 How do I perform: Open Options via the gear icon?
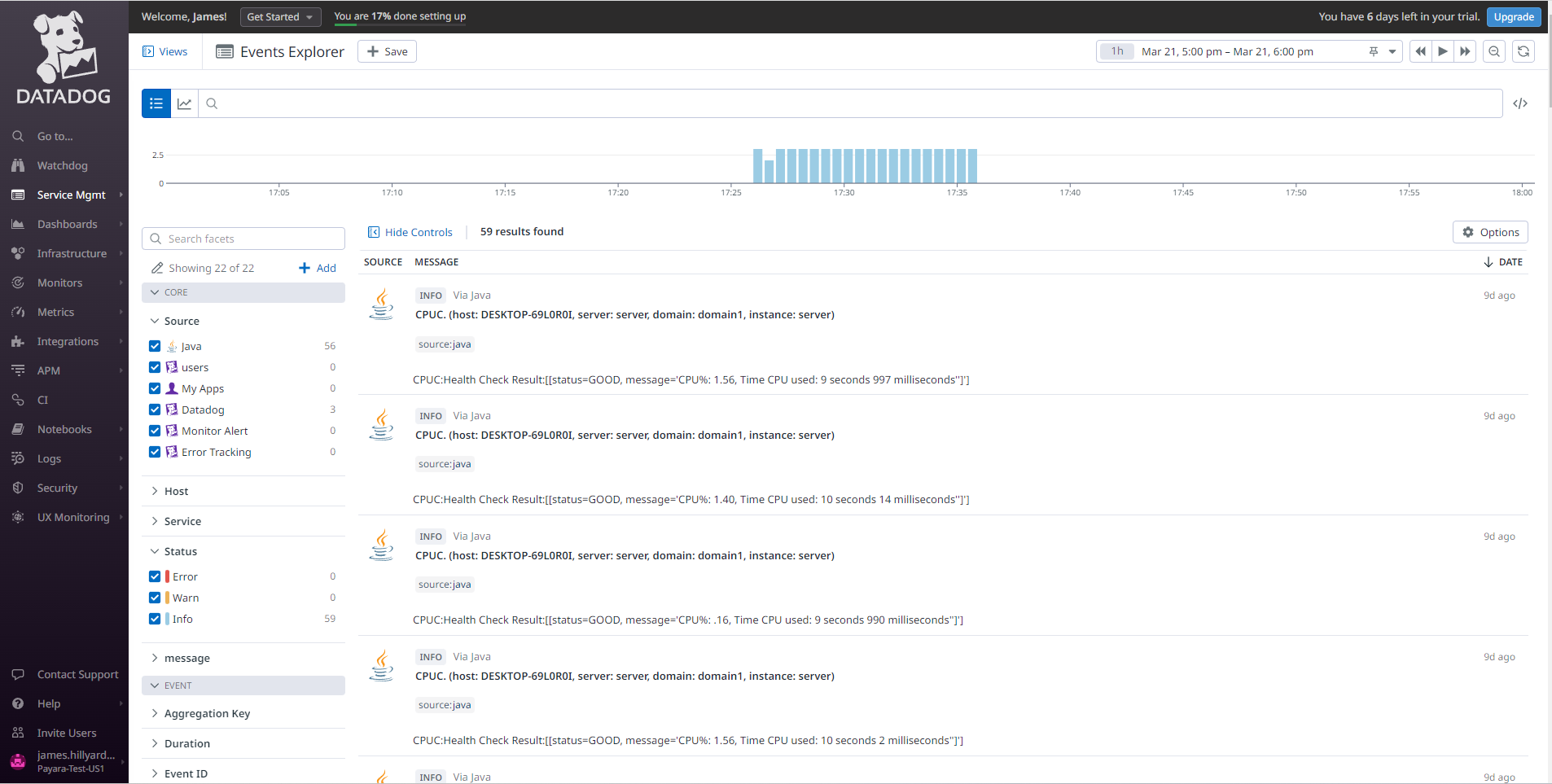click(1490, 232)
